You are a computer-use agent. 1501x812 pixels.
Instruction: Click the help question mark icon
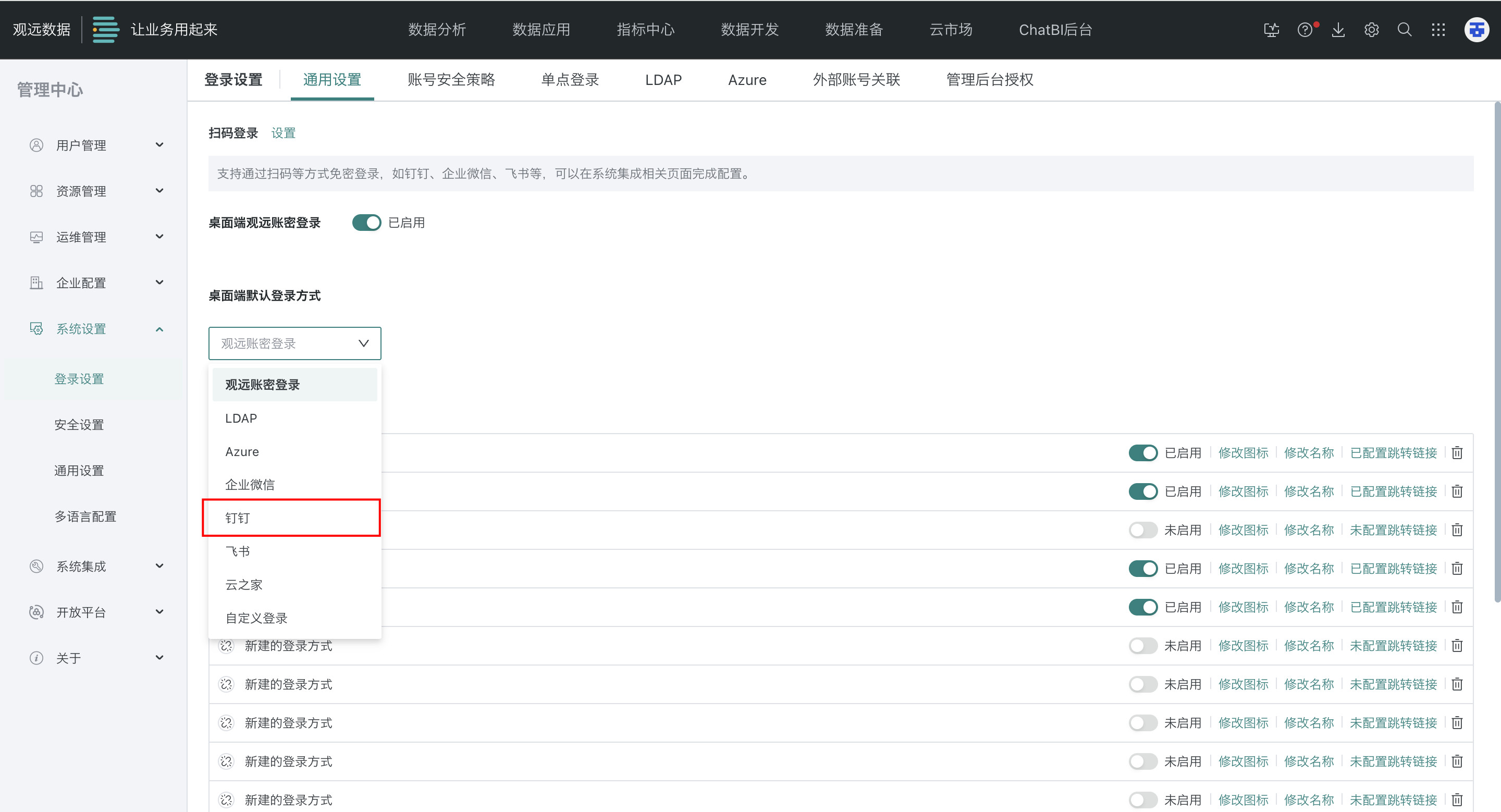point(1305,30)
